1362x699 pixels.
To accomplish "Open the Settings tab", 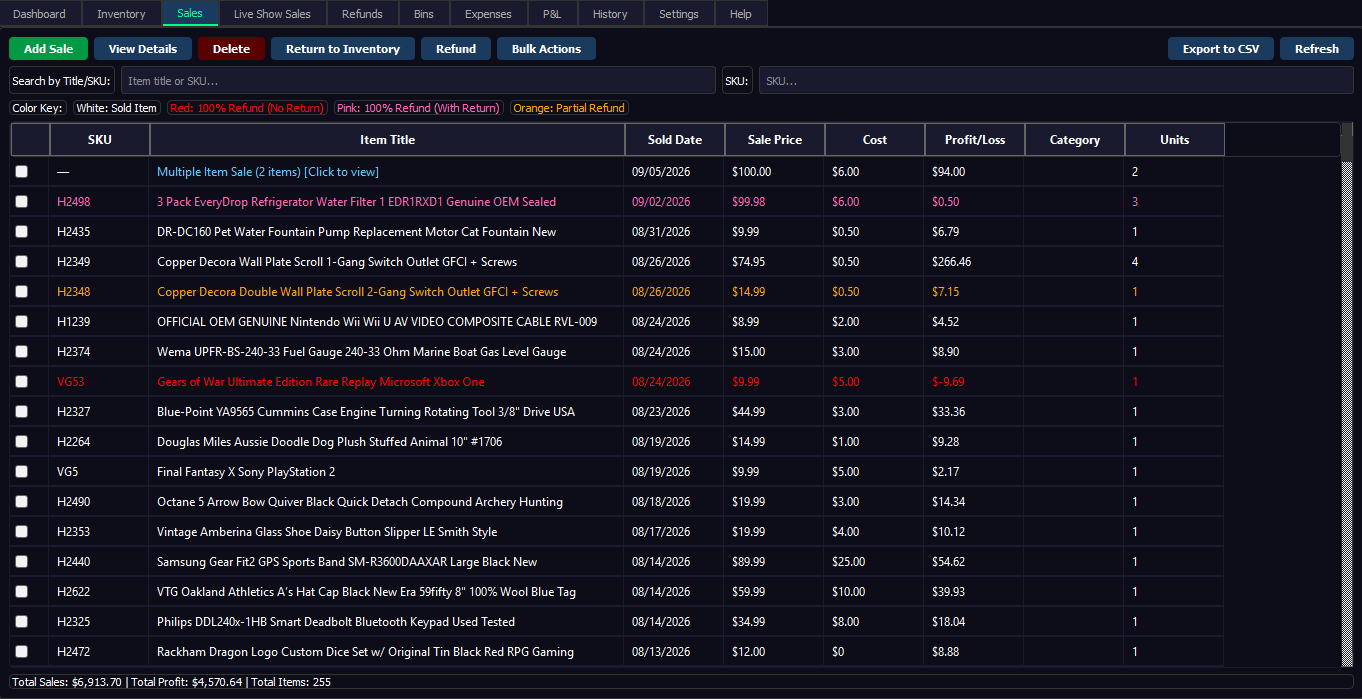I will 679,14.
